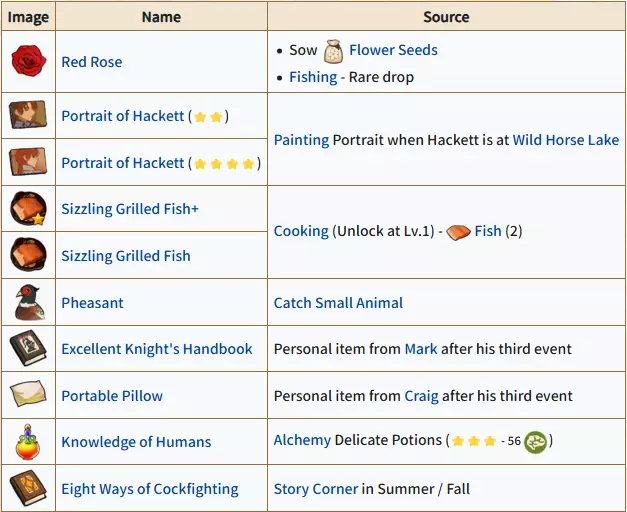Click the two-star Portrait of Hackett thumbnail
This screenshot has height=512, width=627.
pyautogui.click(x=27, y=116)
